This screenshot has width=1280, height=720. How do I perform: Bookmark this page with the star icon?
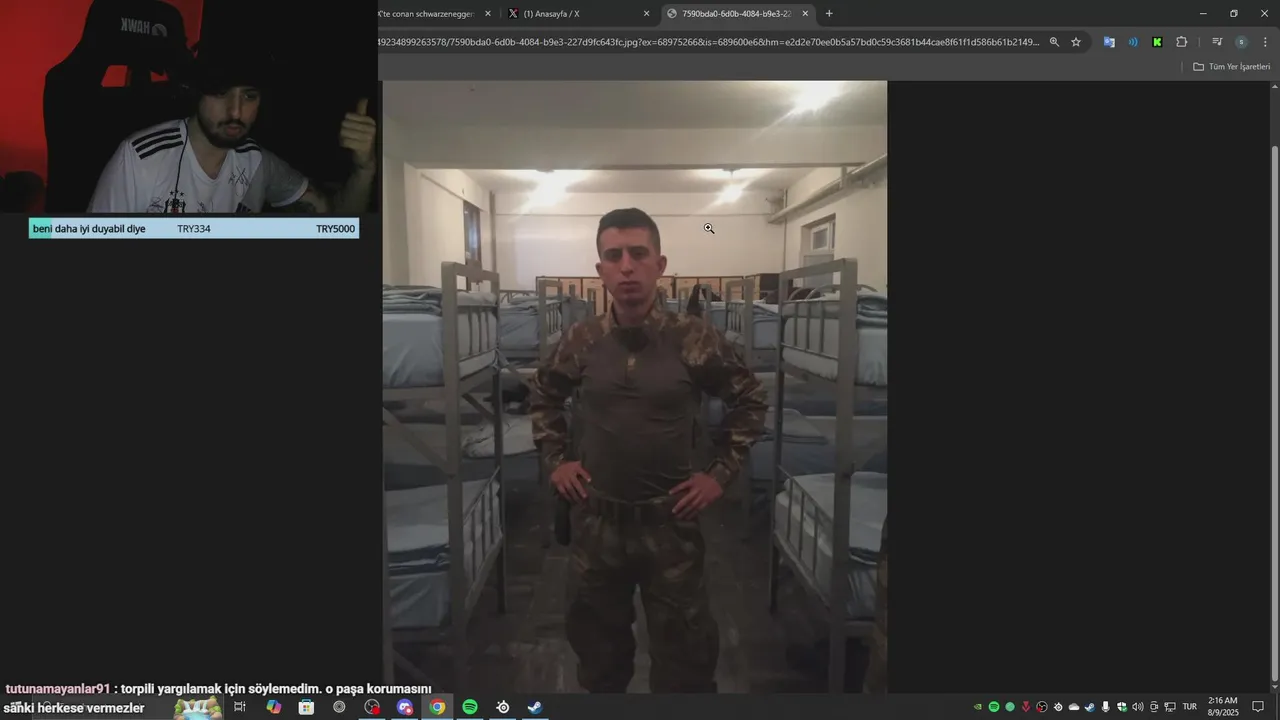pyautogui.click(x=1076, y=42)
